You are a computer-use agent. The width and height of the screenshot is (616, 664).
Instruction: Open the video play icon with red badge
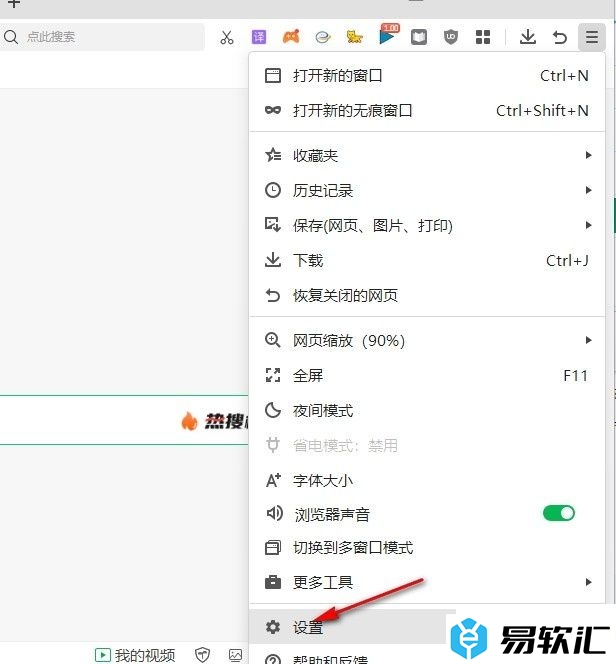(388, 34)
